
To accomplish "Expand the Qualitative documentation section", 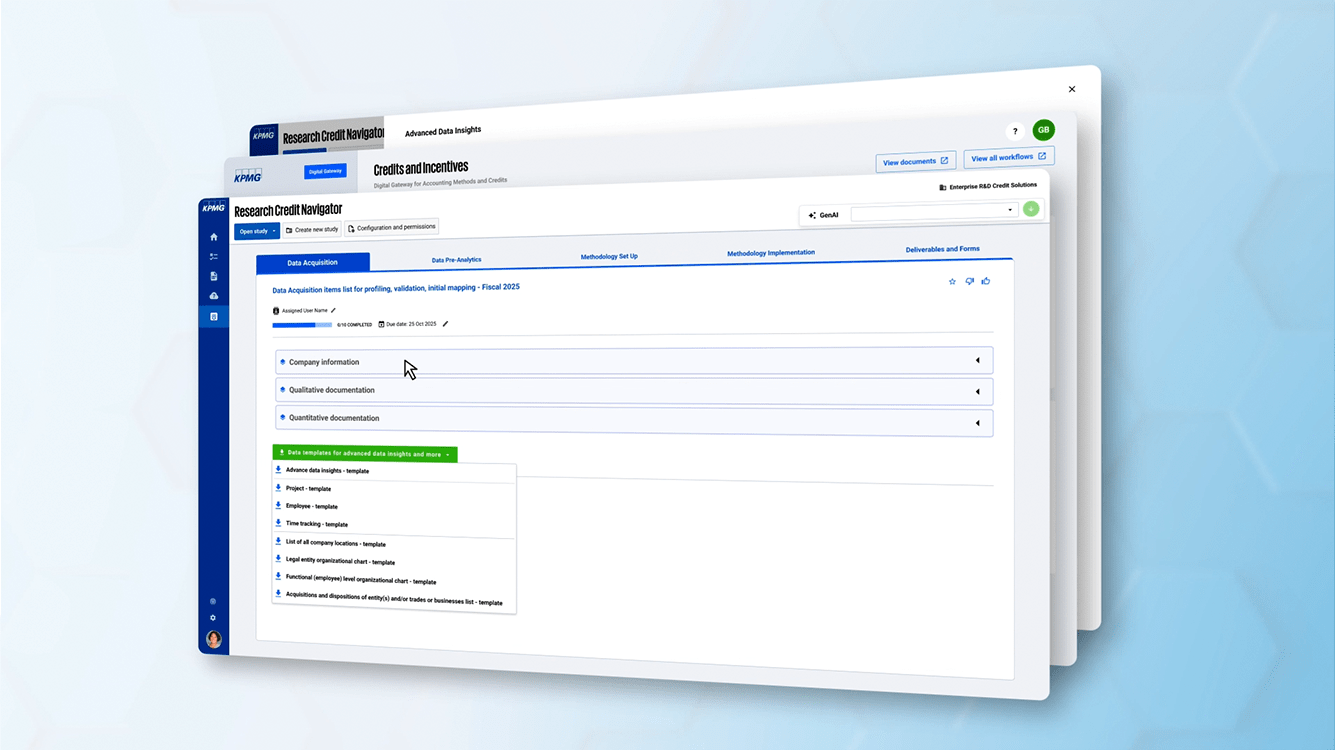I will click(634, 391).
